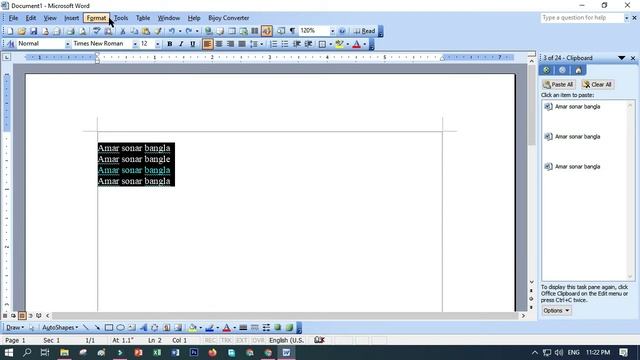Viewport: 640px width, 360px height.
Task: Redo the last undone action
Action: pyautogui.click(x=189, y=31)
